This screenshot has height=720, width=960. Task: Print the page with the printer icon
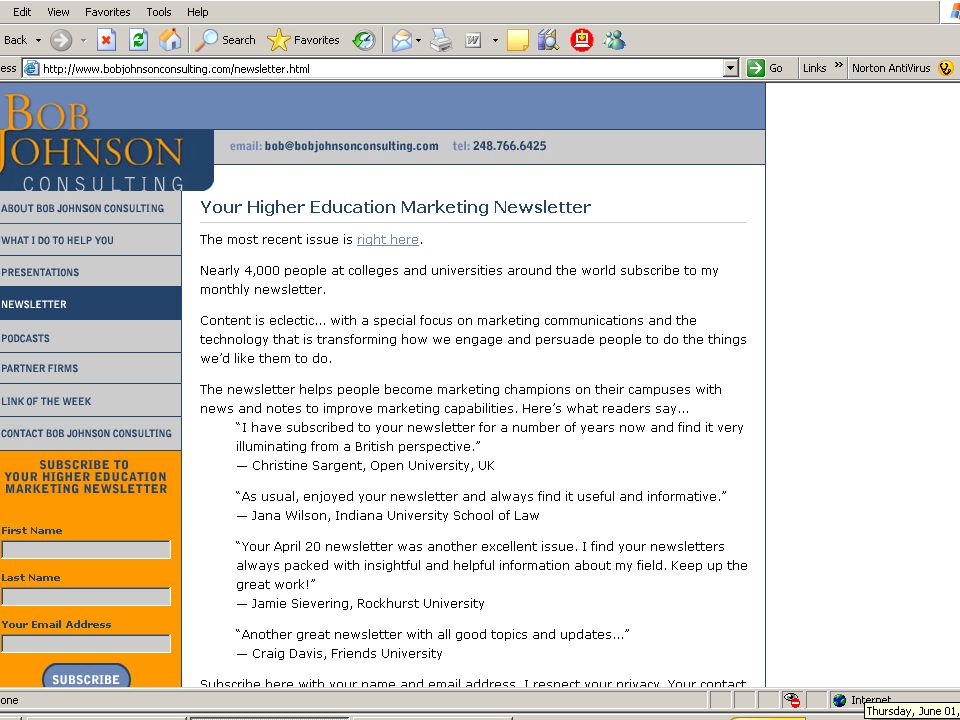441,40
